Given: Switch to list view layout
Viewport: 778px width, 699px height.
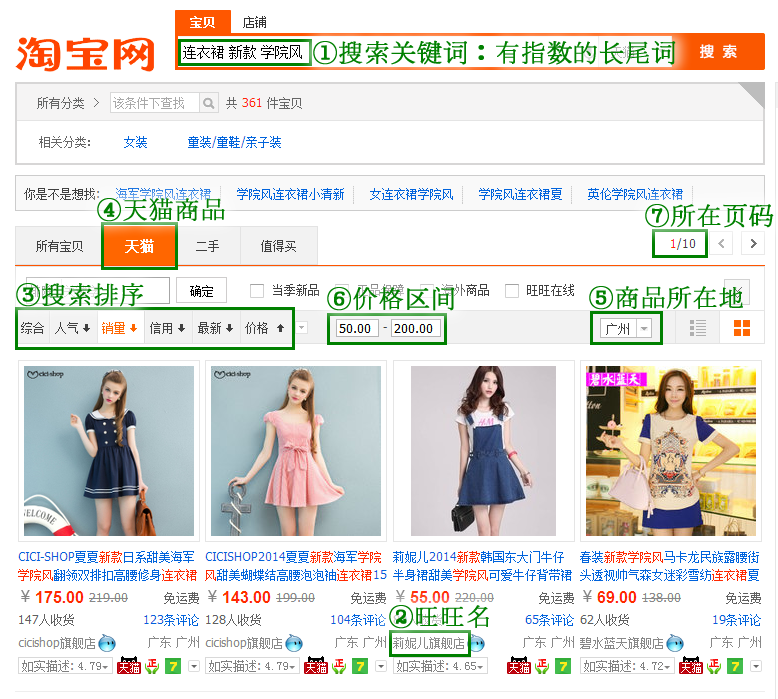Looking at the screenshot, I should [x=699, y=328].
